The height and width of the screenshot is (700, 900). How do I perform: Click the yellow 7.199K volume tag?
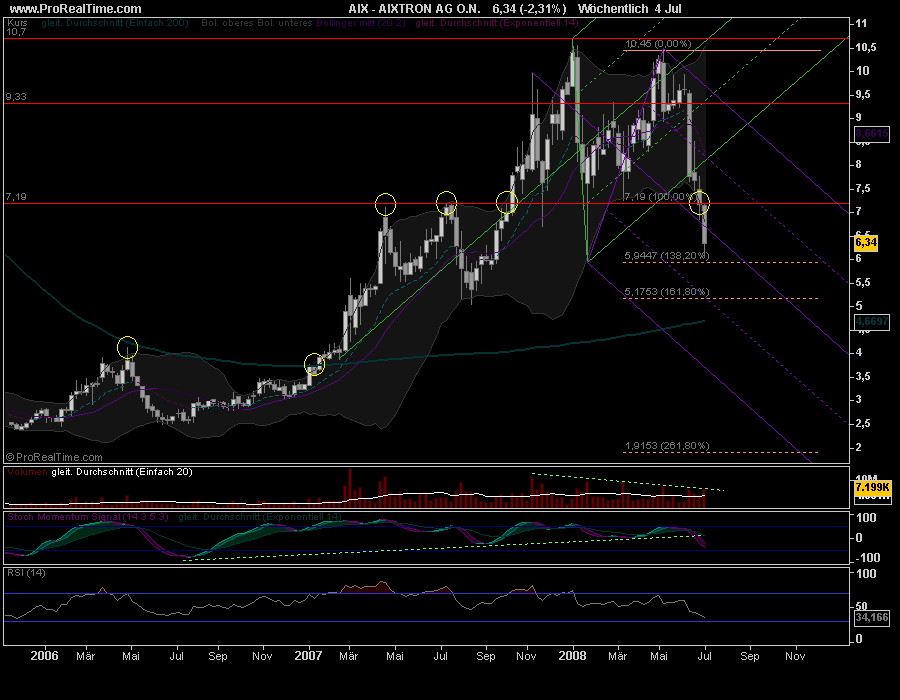(x=872, y=487)
